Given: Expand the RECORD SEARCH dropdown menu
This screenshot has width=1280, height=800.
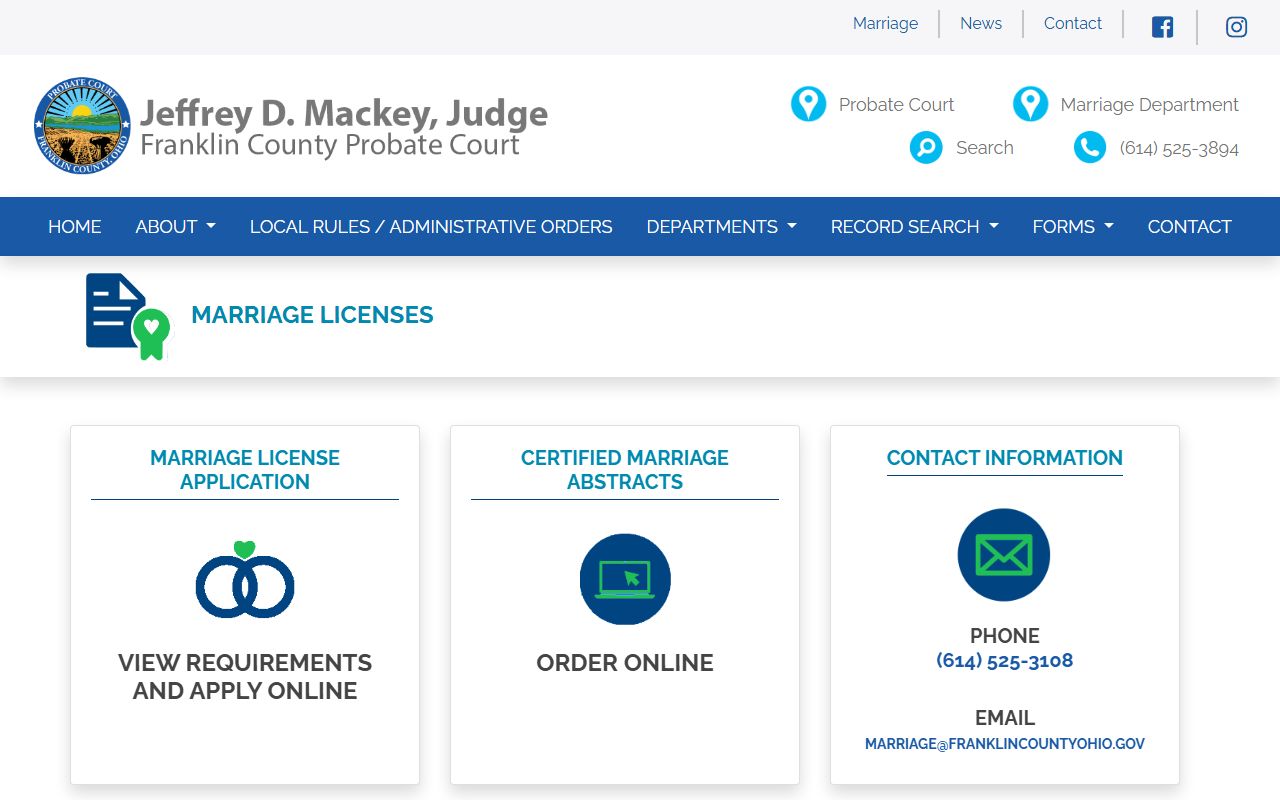Looking at the screenshot, I should pyautogui.click(x=915, y=227).
